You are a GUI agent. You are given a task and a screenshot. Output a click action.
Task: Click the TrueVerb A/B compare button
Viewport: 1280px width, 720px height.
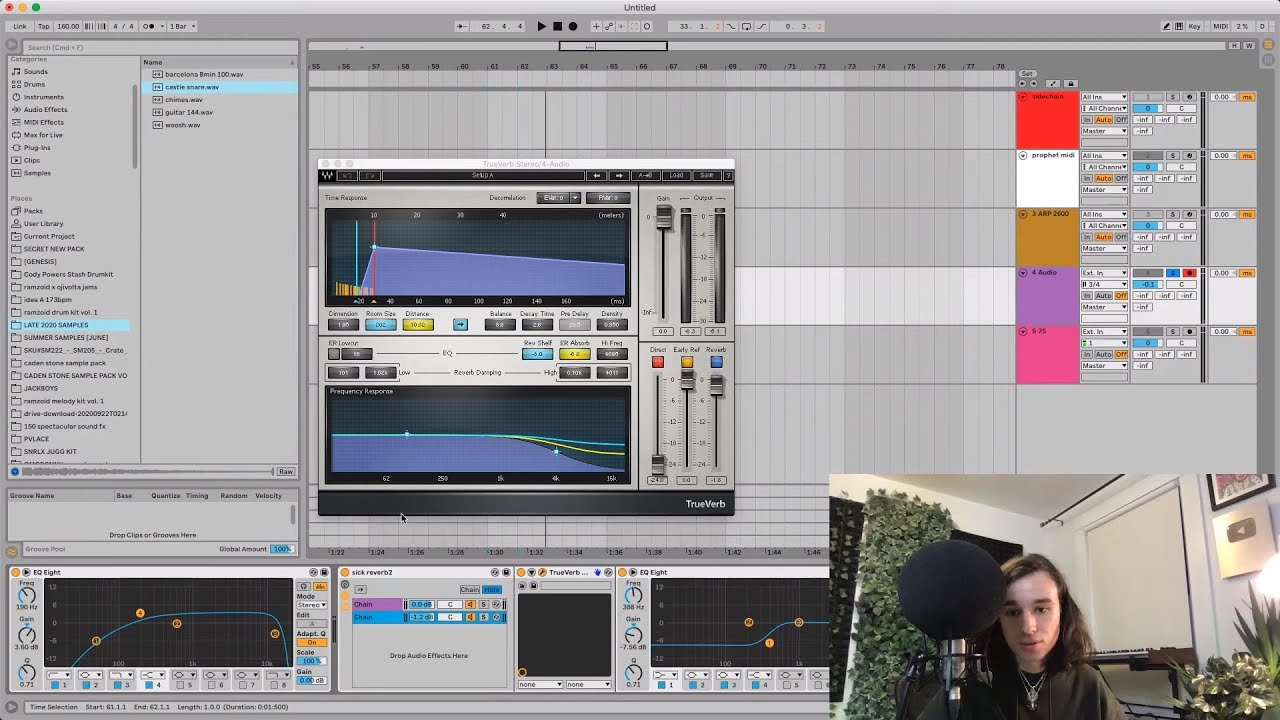pos(646,176)
